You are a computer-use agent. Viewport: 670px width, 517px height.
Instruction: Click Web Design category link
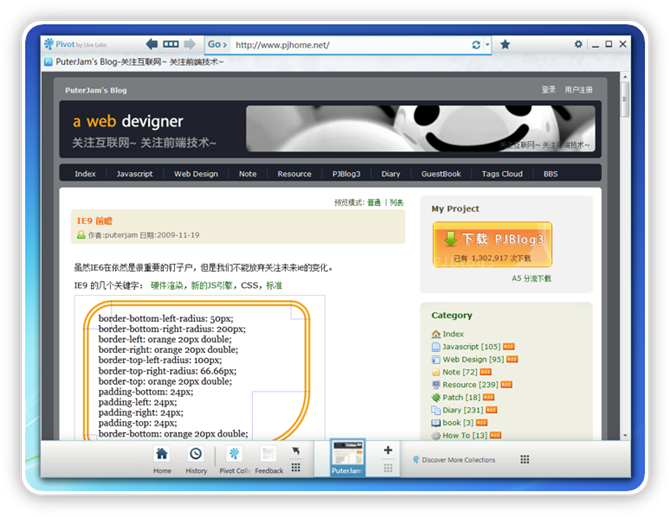coord(465,359)
